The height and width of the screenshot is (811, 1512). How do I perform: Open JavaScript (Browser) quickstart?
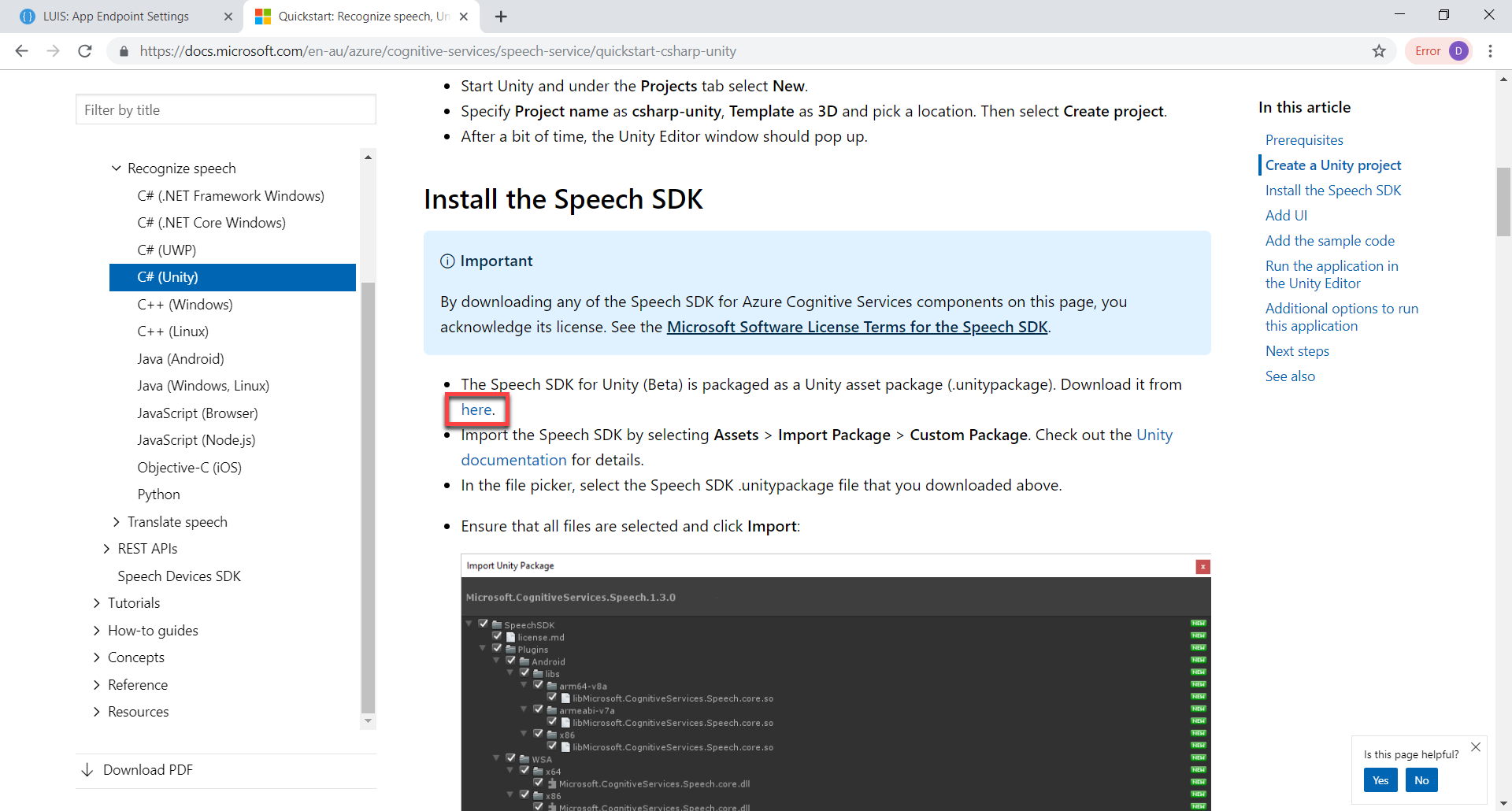(x=198, y=413)
